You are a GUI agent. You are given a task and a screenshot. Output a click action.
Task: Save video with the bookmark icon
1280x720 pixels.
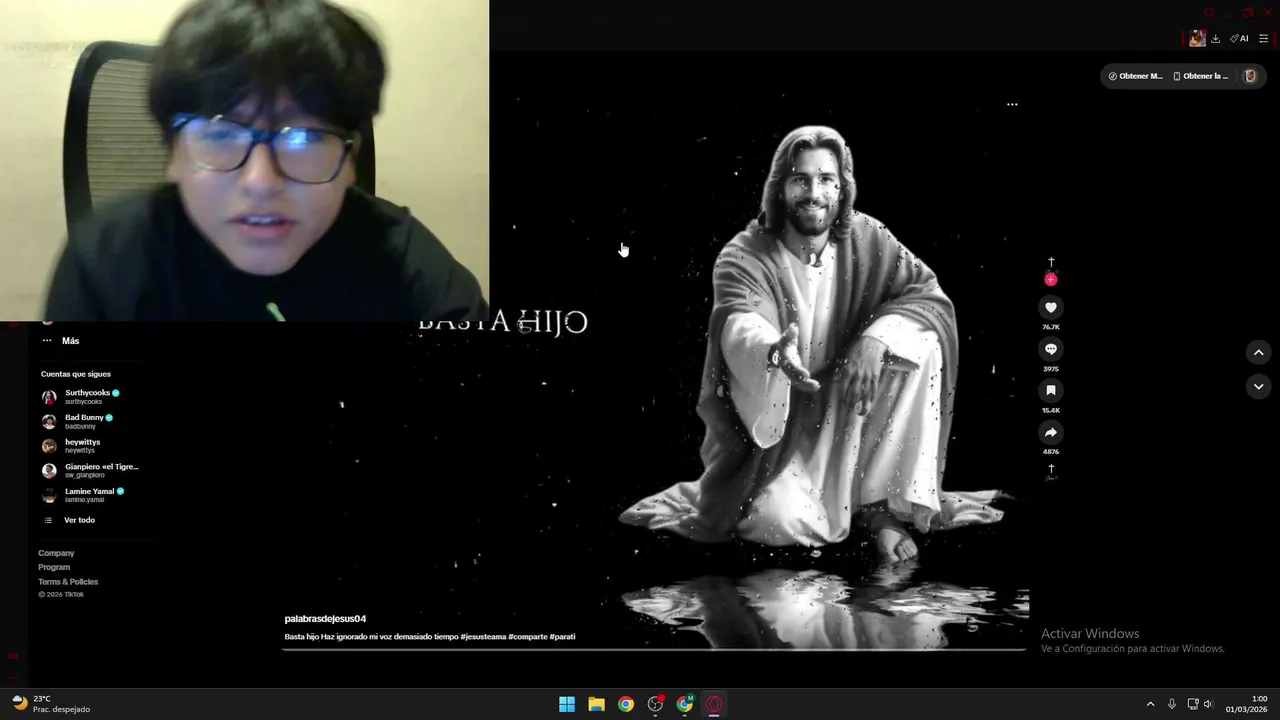(x=1050, y=390)
